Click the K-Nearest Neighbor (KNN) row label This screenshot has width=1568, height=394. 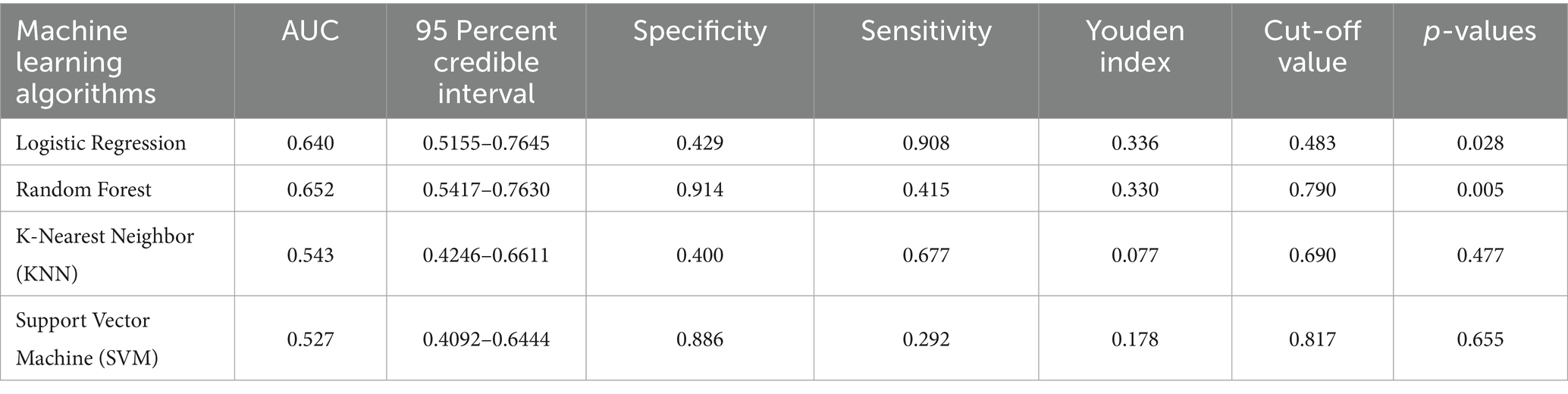[105, 255]
